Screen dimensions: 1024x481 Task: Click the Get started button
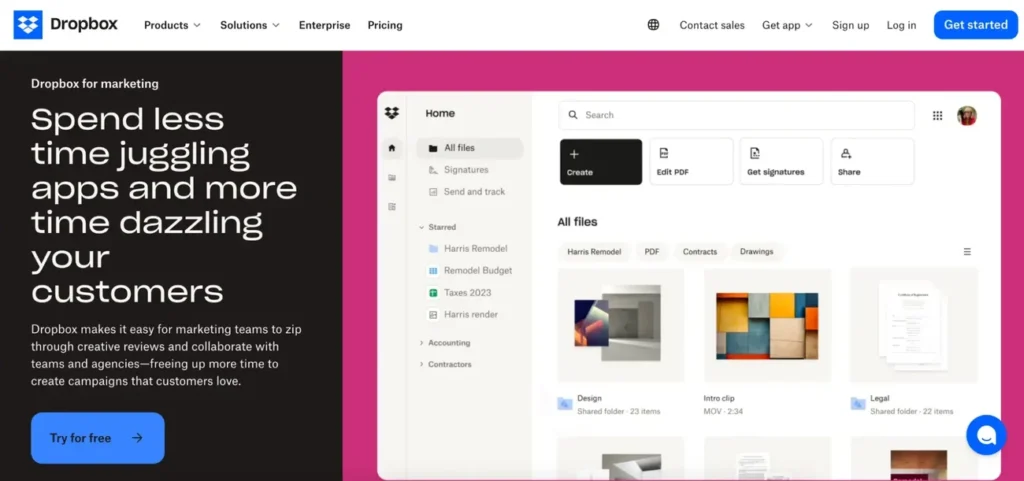[976, 25]
